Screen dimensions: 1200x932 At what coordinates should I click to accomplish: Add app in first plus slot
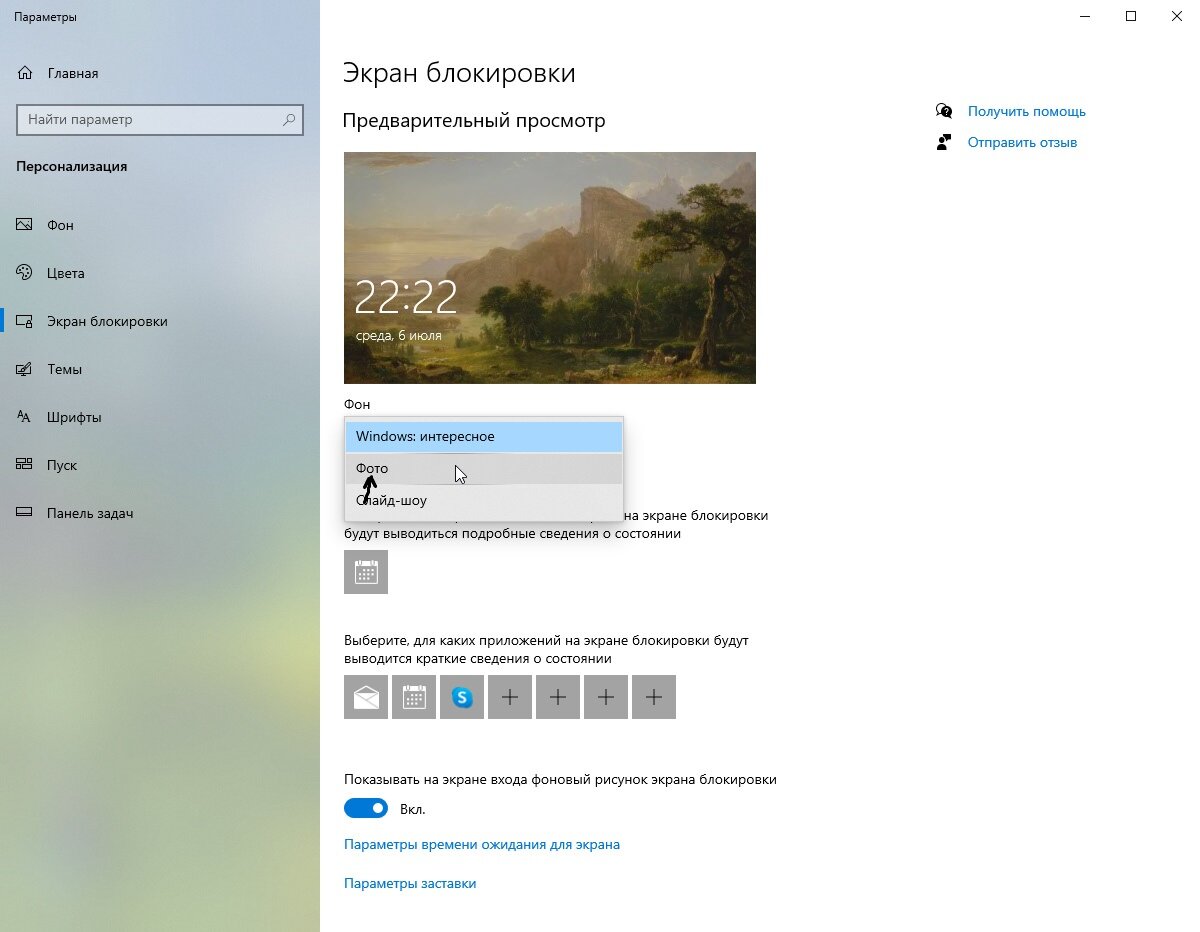(x=510, y=697)
